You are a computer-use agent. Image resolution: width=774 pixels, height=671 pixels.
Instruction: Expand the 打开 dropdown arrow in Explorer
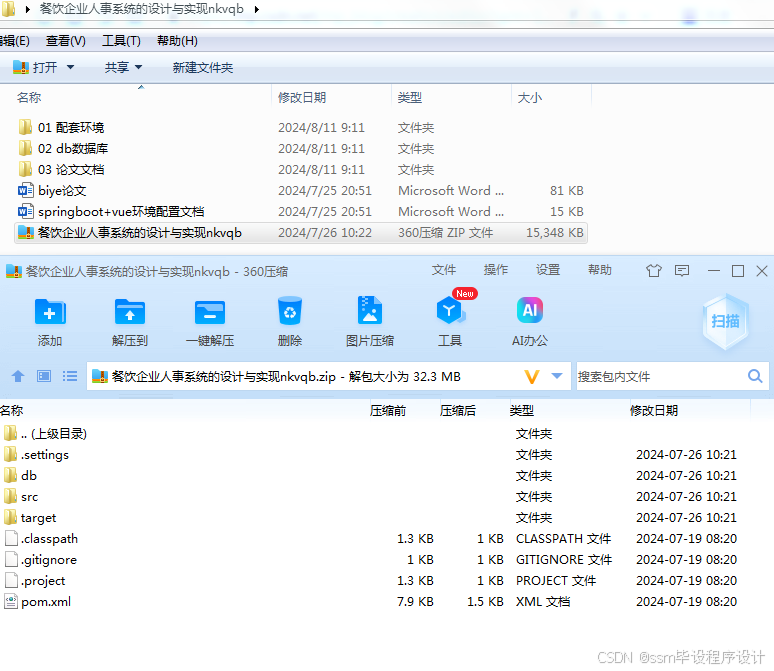click(70, 67)
